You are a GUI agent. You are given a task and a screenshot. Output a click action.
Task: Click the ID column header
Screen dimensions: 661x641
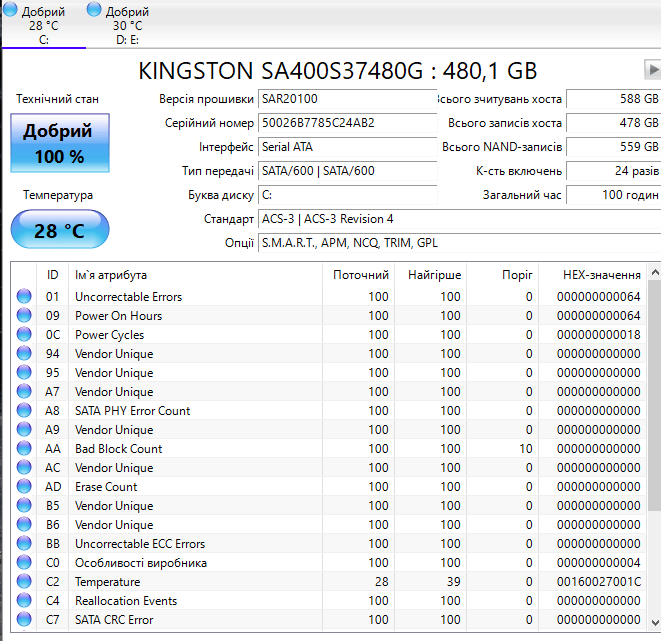tap(52, 275)
